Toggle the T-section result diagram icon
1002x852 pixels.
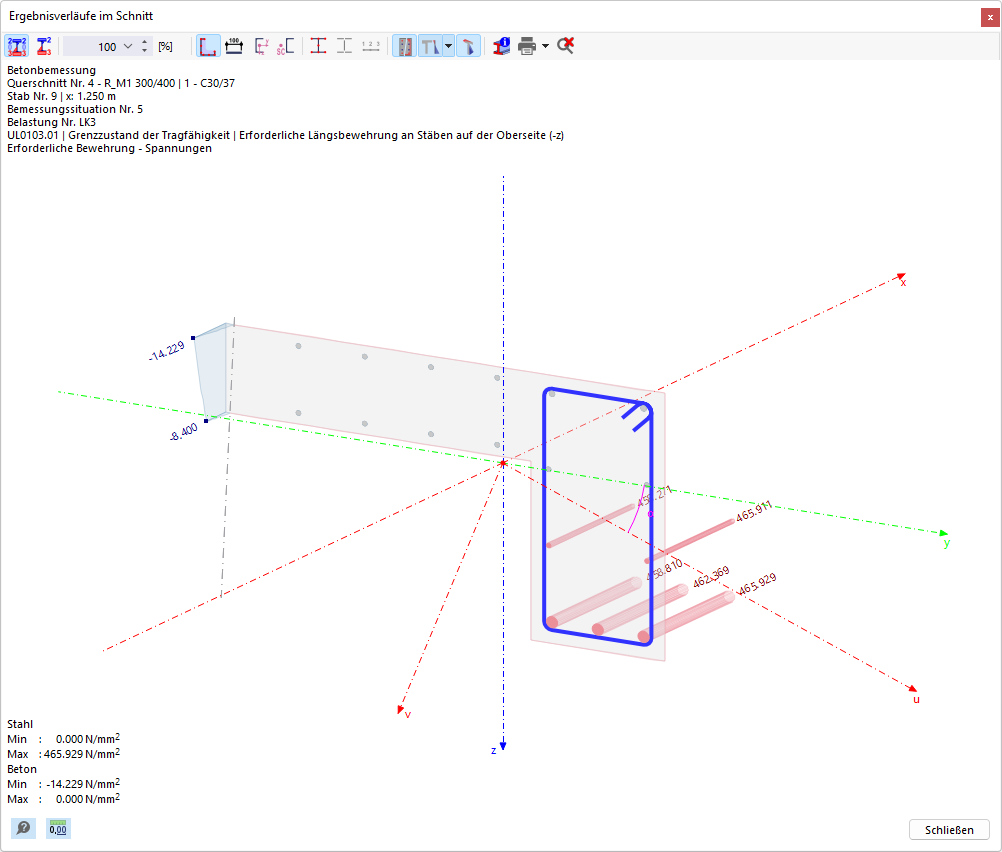(430, 46)
